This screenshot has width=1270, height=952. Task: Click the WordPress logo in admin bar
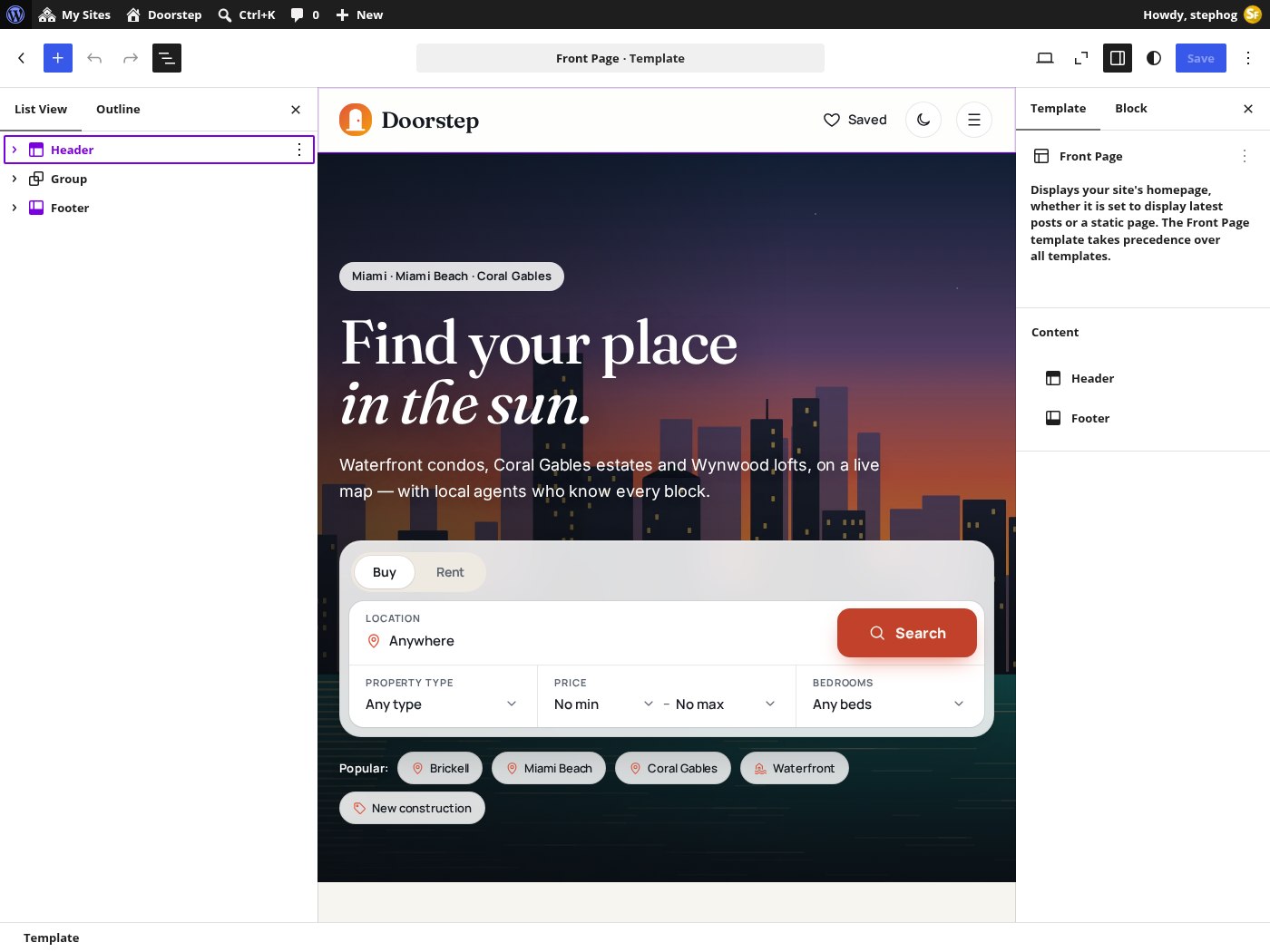point(15,15)
